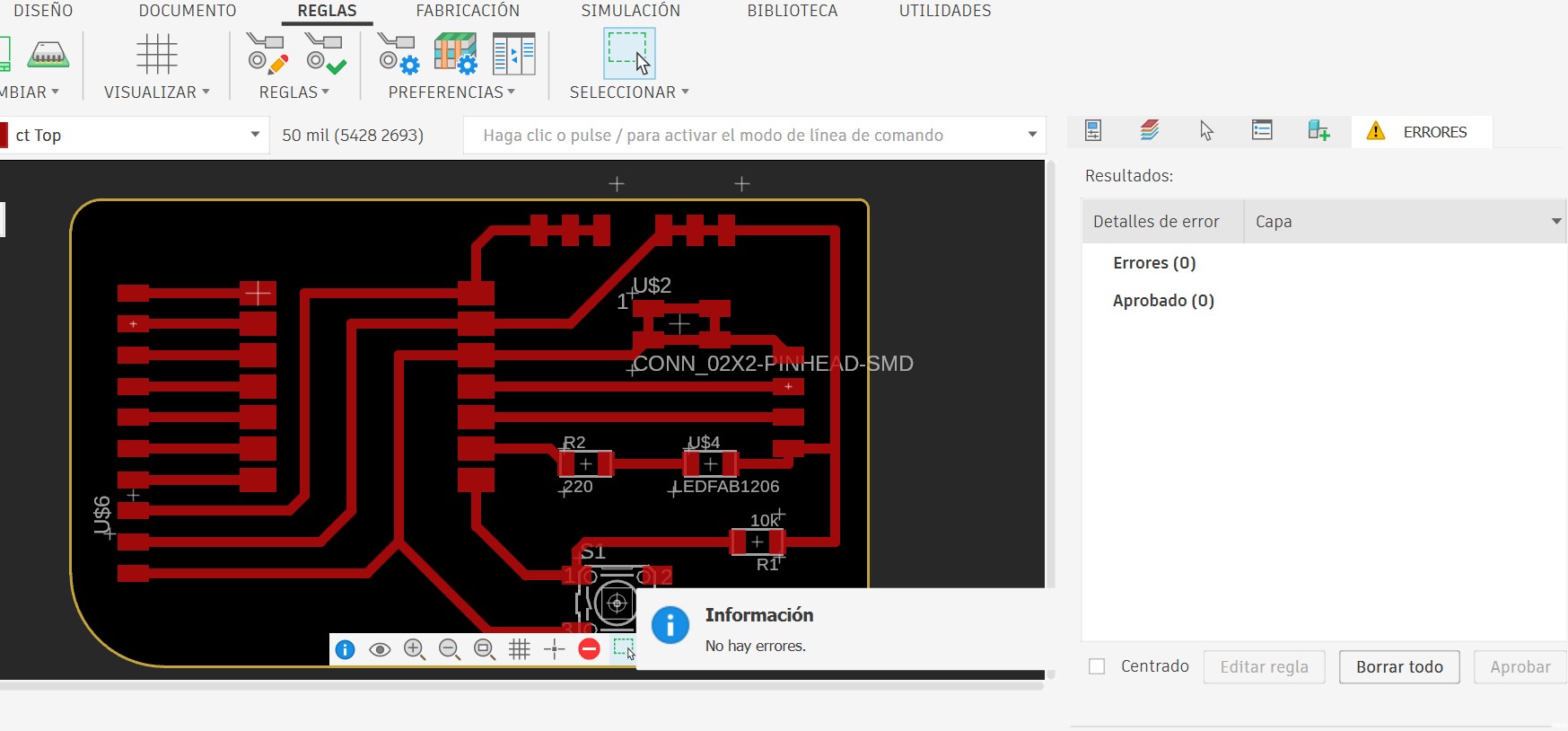Toggle the eye visibility icon
The width and height of the screenshot is (1568, 731).
[380, 649]
